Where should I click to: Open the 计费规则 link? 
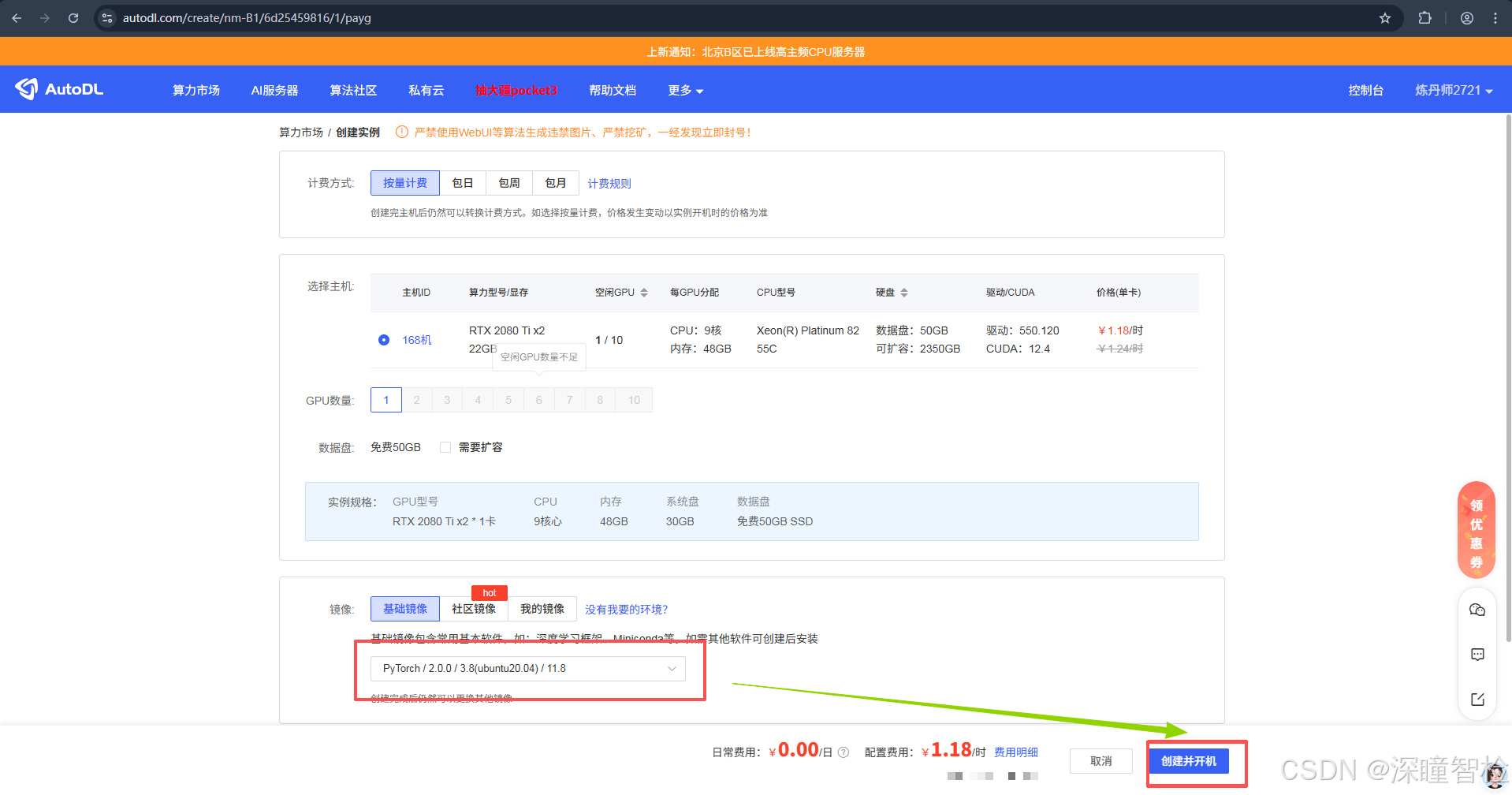pos(609,184)
